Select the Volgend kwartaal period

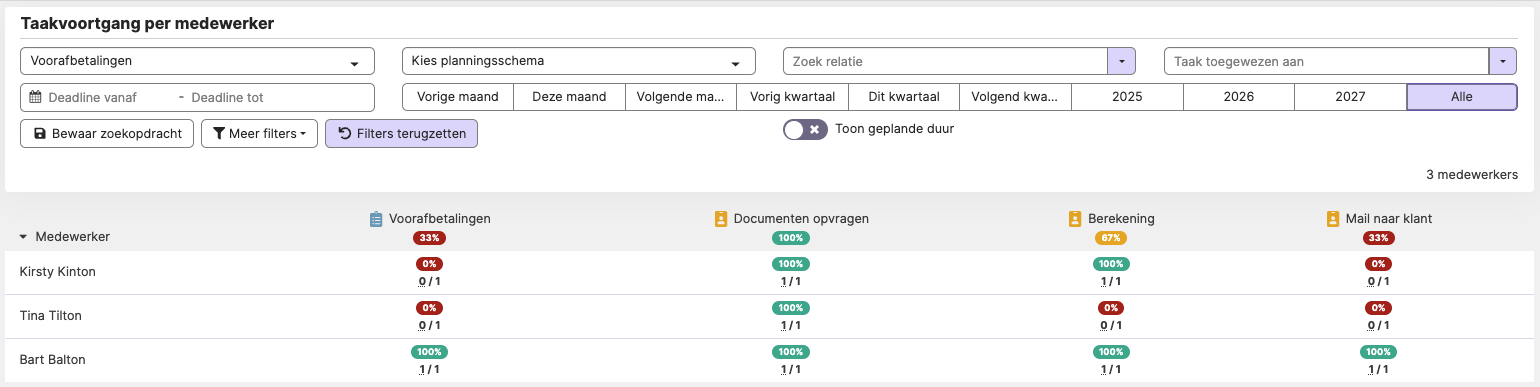1016,97
